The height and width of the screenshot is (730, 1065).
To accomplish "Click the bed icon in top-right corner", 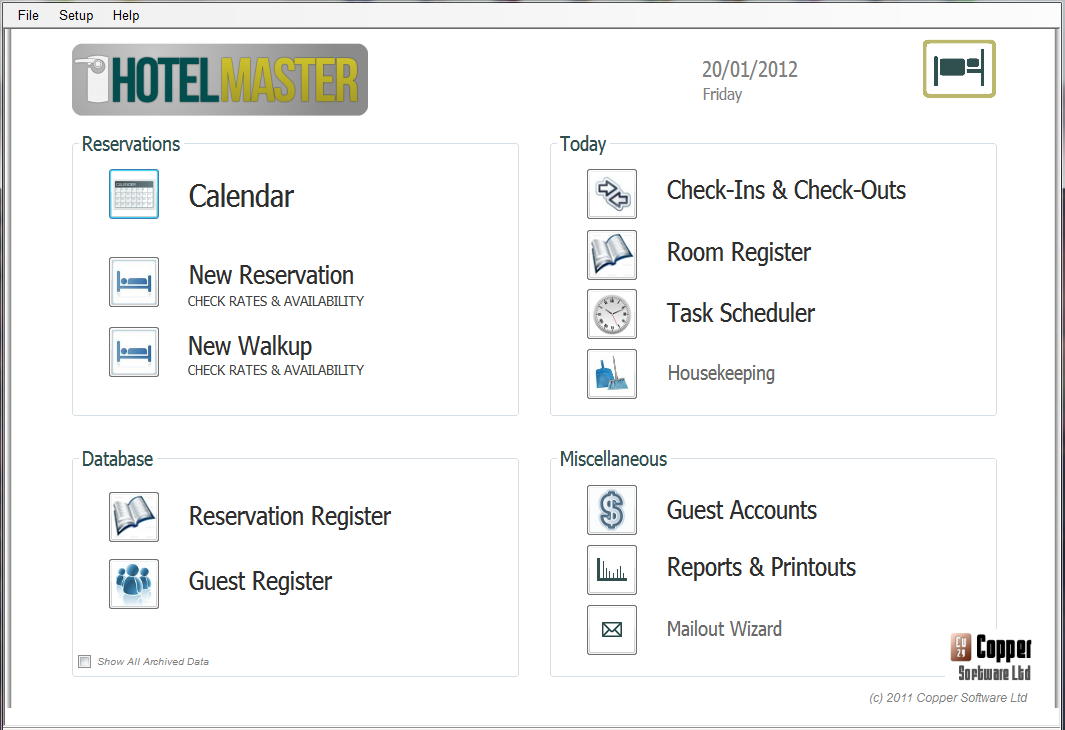I will [959, 69].
